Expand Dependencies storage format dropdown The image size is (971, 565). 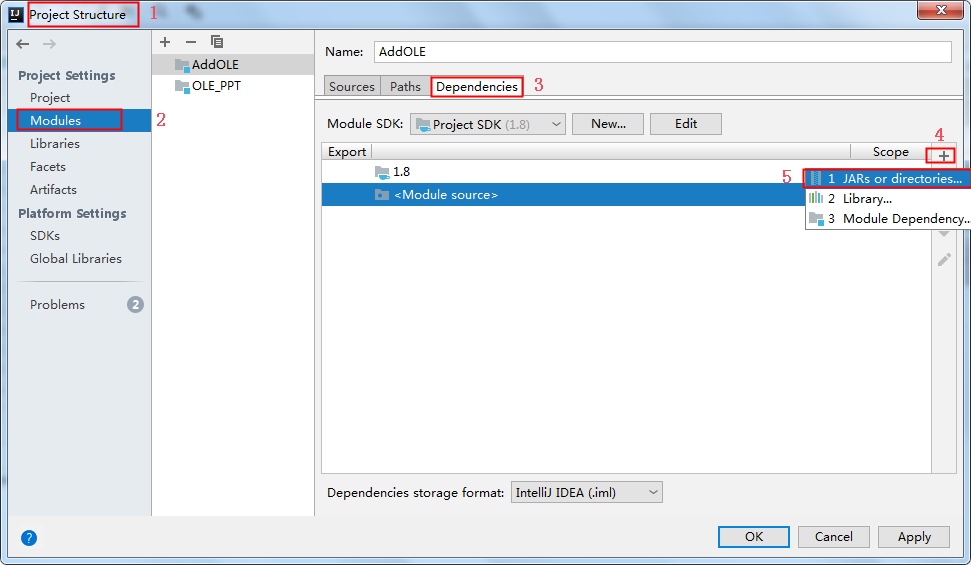tap(586, 493)
